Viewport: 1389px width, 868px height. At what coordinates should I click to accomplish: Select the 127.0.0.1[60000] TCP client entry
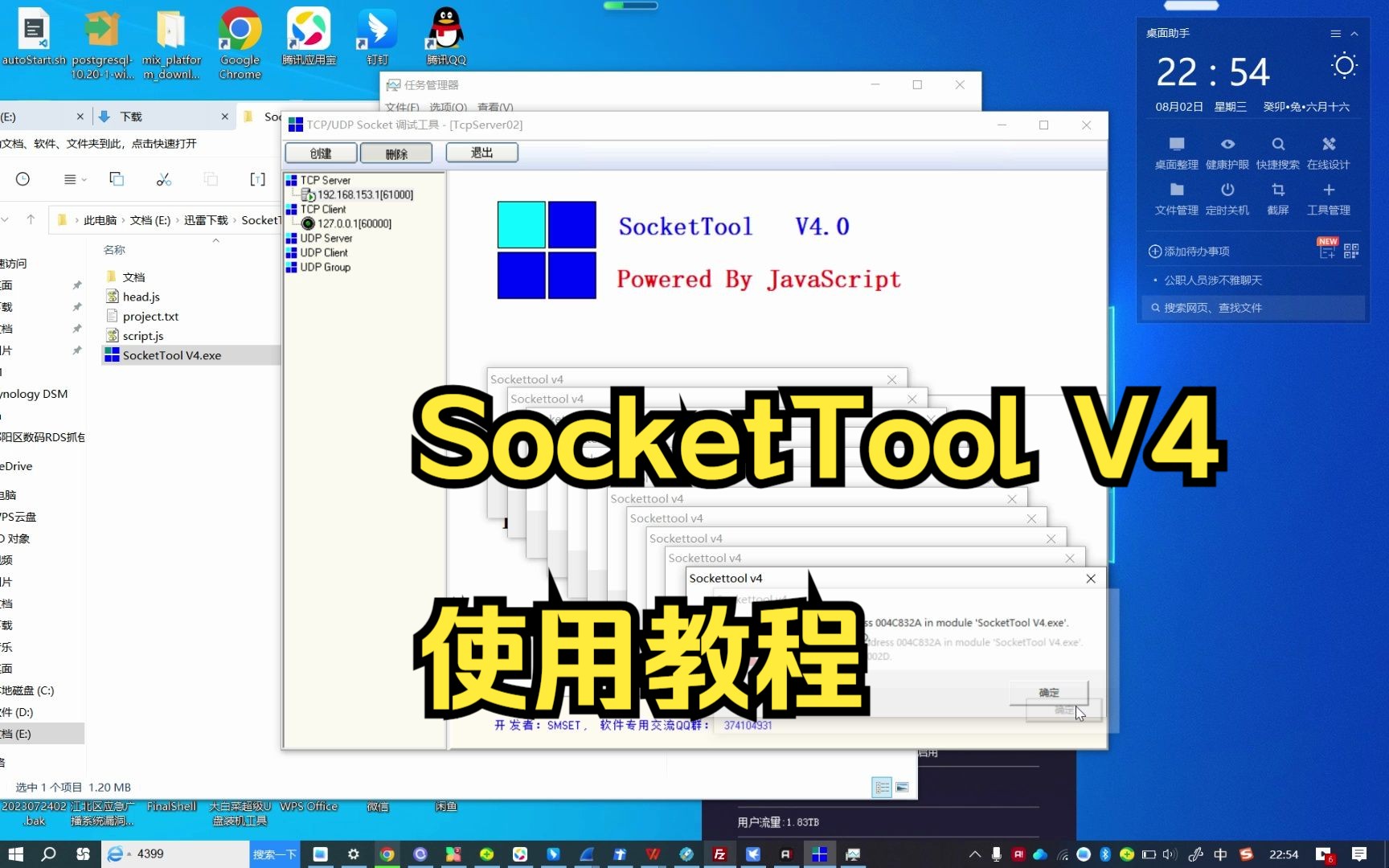(358, 223)
